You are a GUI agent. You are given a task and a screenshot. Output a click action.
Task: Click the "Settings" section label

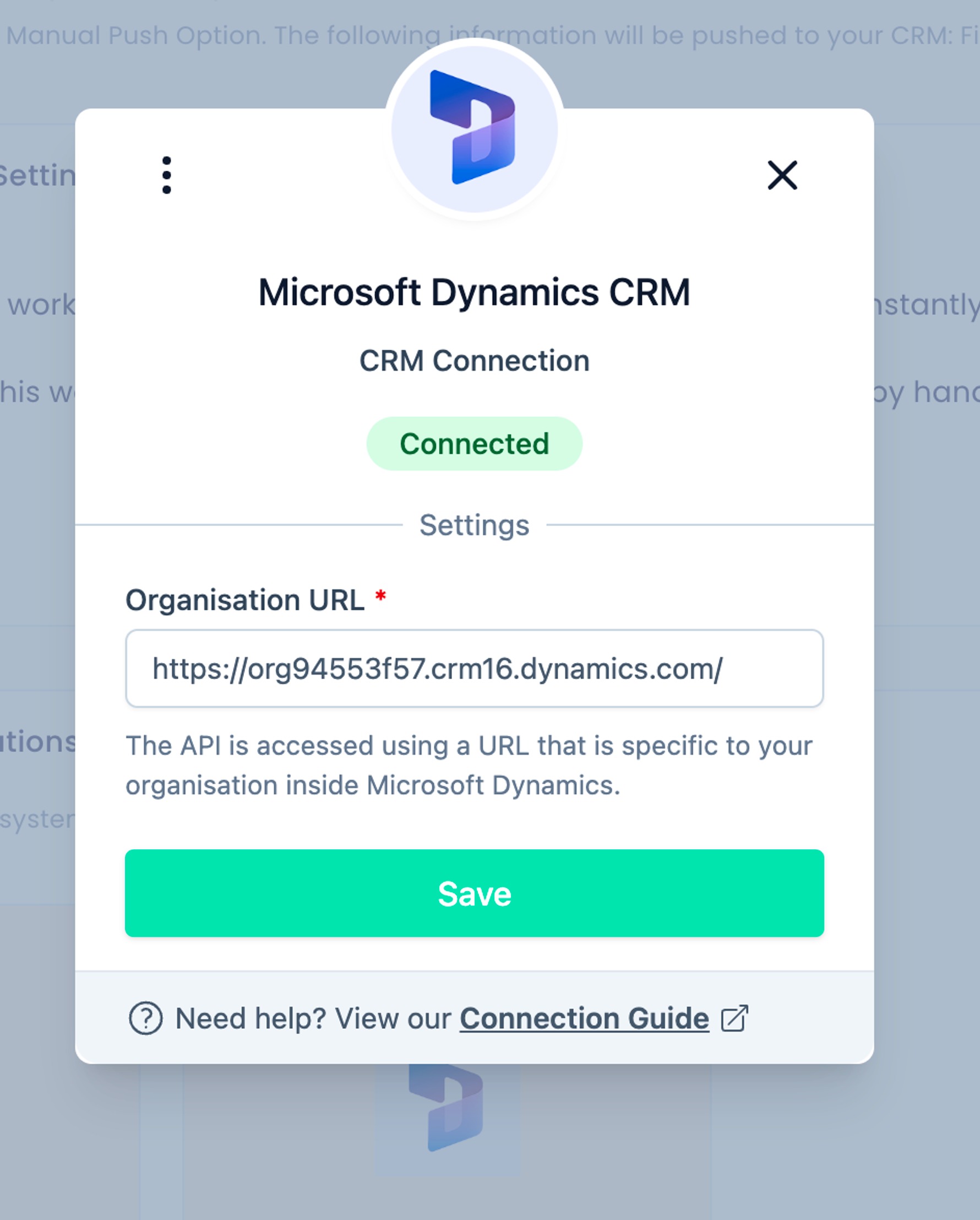coord(474,525)
